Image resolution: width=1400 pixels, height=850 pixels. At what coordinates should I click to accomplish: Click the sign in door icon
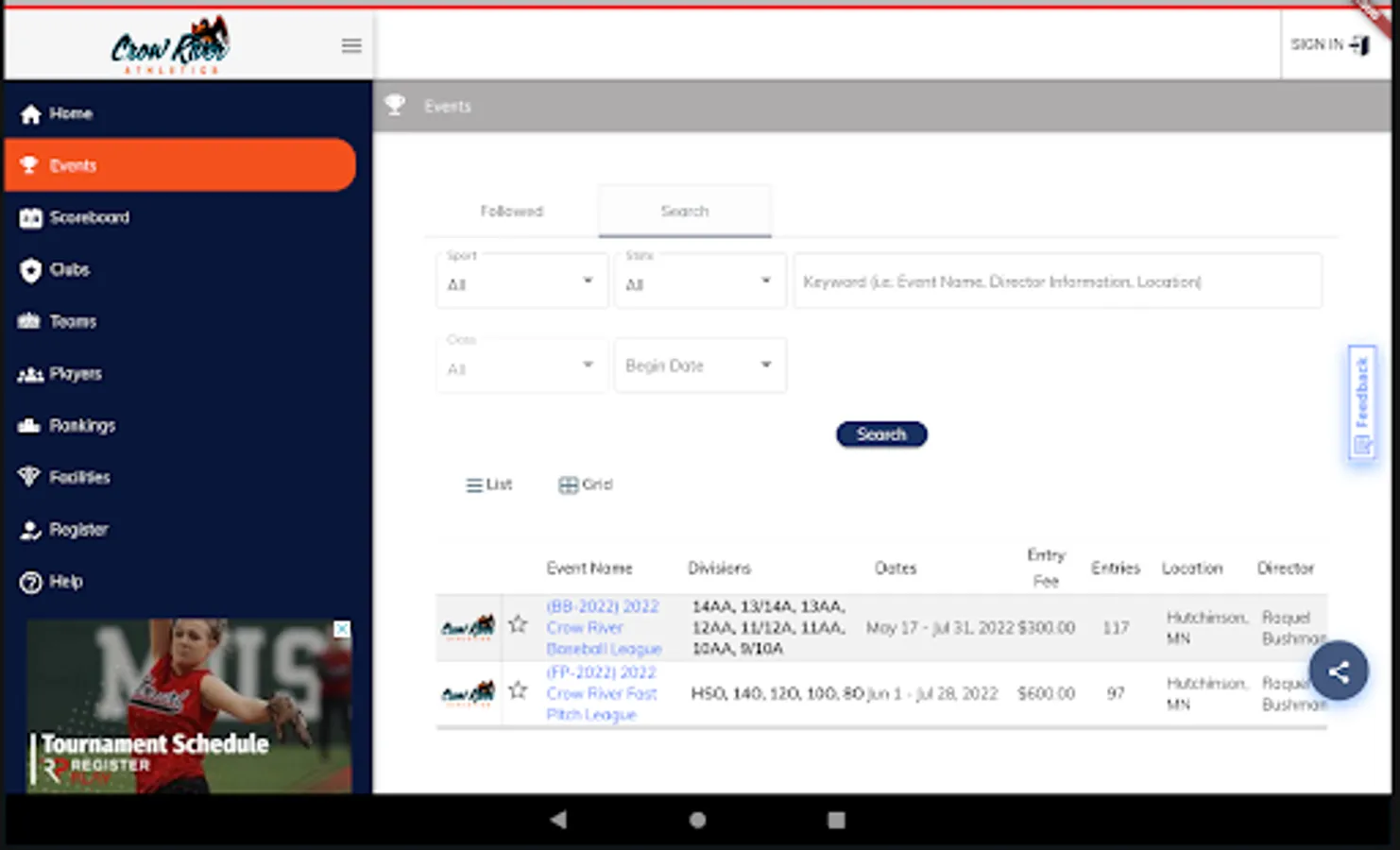[1359, 44]
